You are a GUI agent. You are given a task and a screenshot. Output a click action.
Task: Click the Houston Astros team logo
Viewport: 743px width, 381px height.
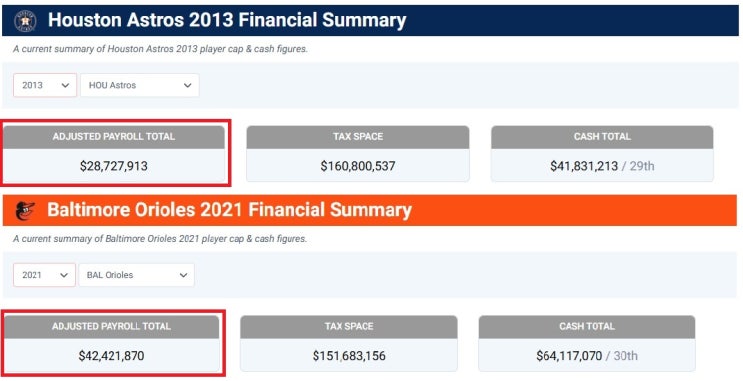point(25,21)
